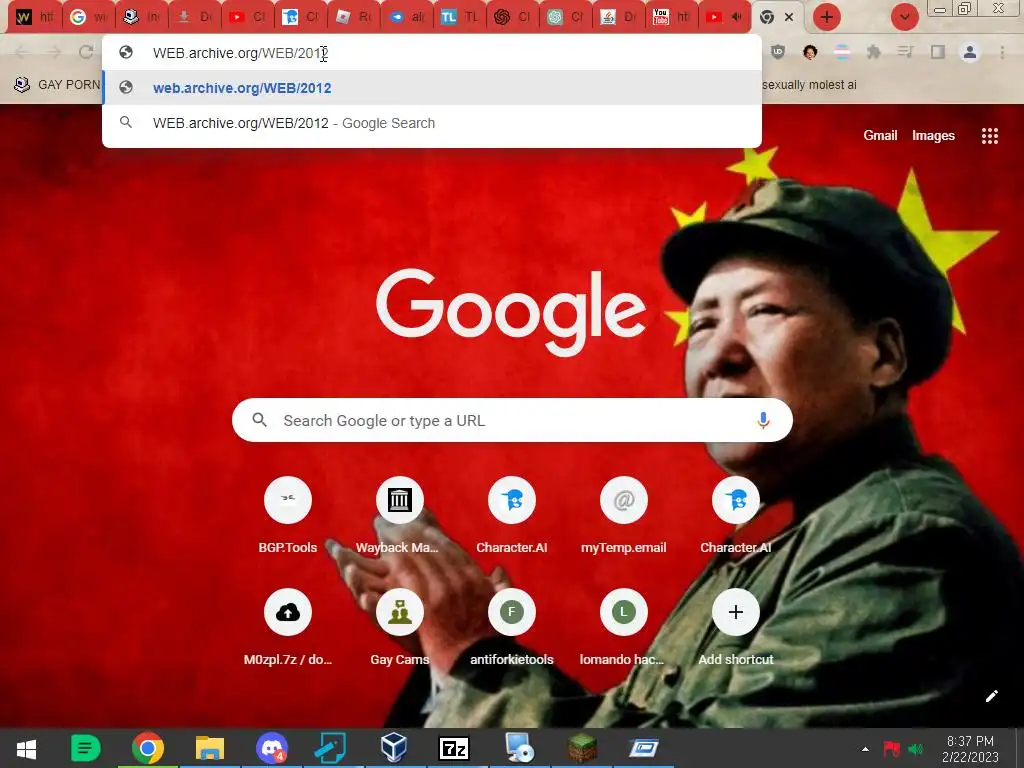
Task: Open the Windows Start menu
Action: coord(26,748)
